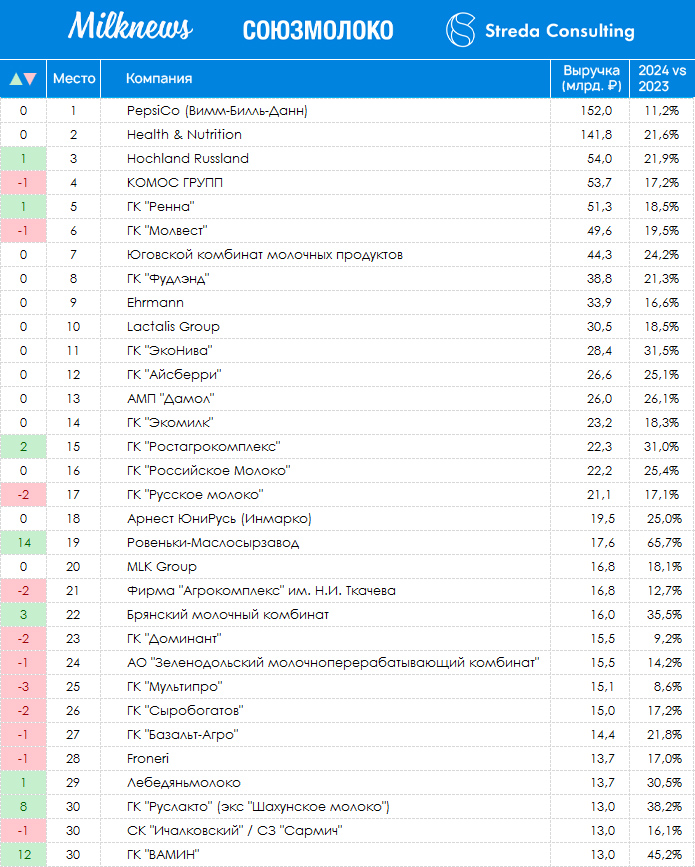Click growth value 38,2%
The height and width of the screenshot is (867, 695).
[665, 807]
